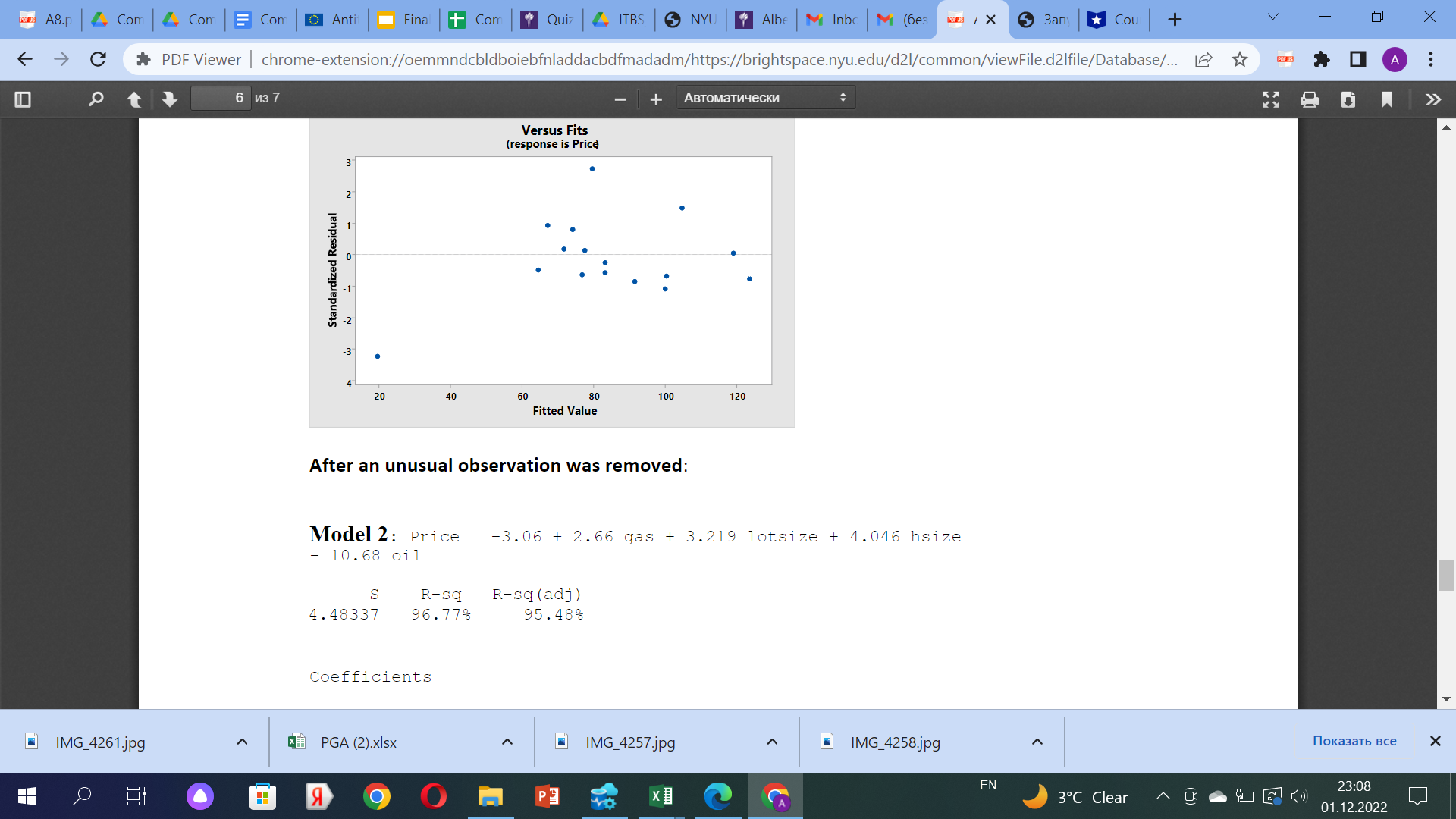Go to the next page of the PDF
This screenshot has width=1456, height=819.
point(169,99)
